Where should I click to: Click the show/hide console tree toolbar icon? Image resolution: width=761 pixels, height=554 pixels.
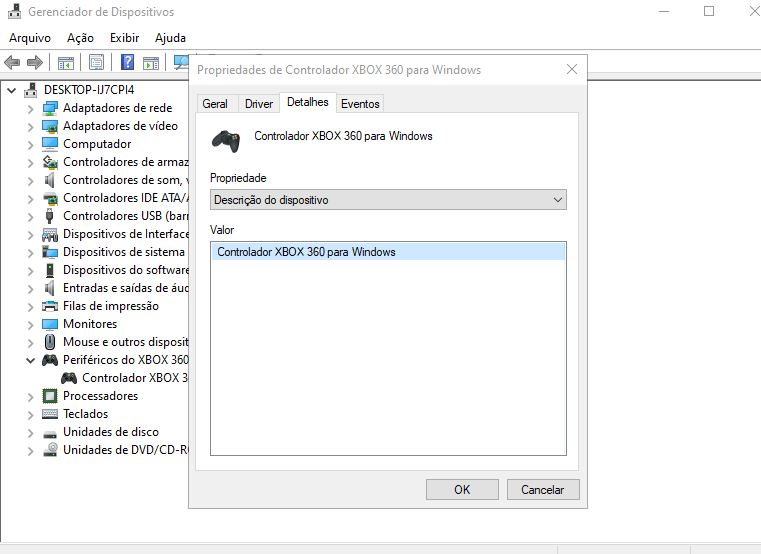(x=66, y=63)
